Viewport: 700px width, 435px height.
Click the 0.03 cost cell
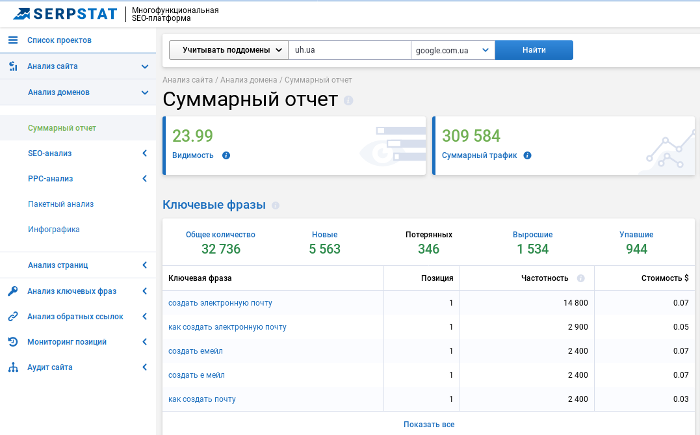click(x=681, y=399)
